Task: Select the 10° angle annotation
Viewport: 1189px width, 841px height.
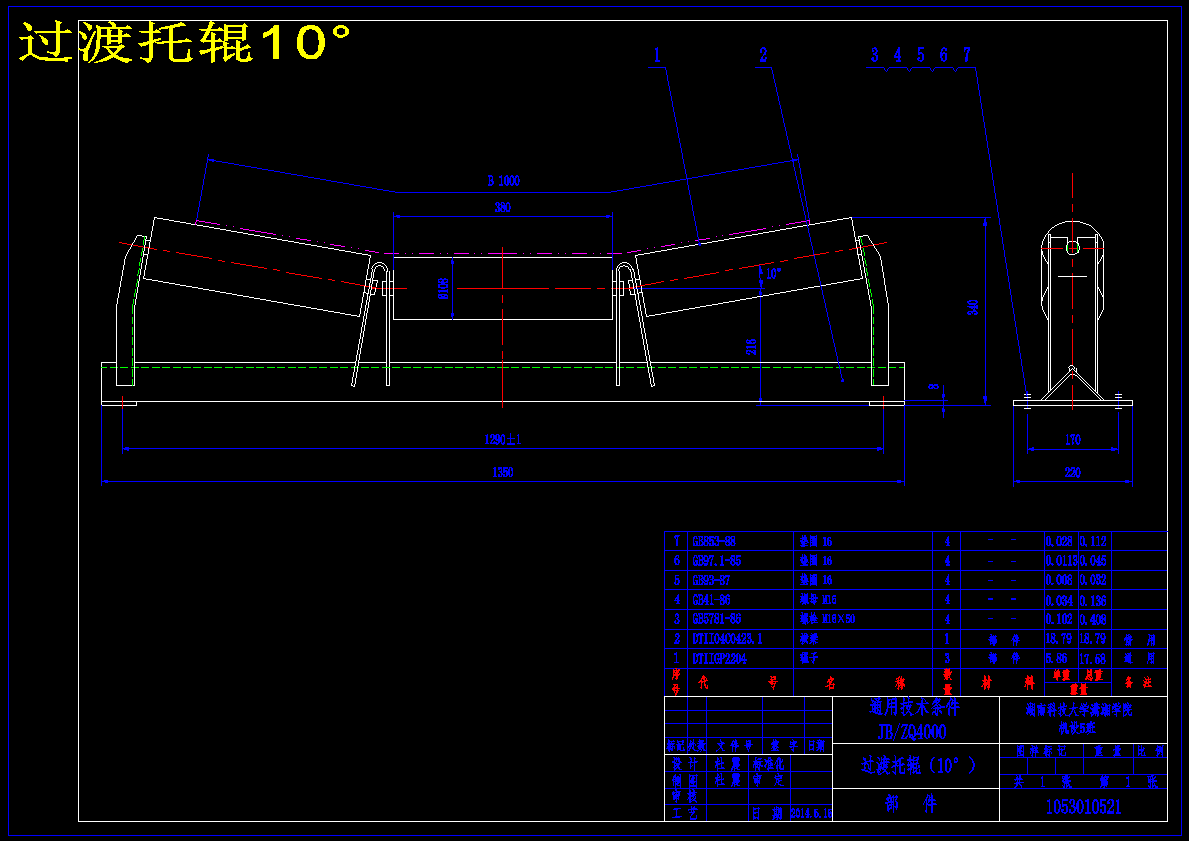Action: coord(773,274)
